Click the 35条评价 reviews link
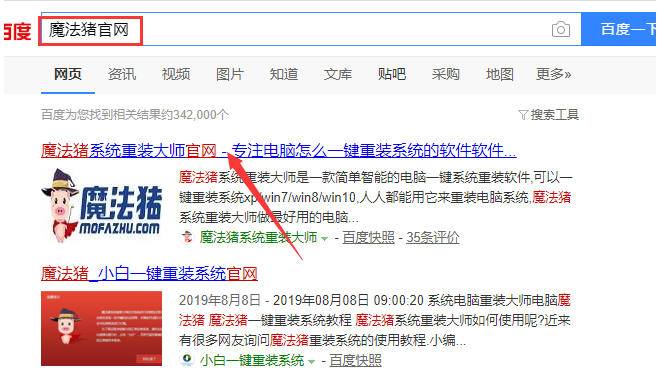 point(433,237)
